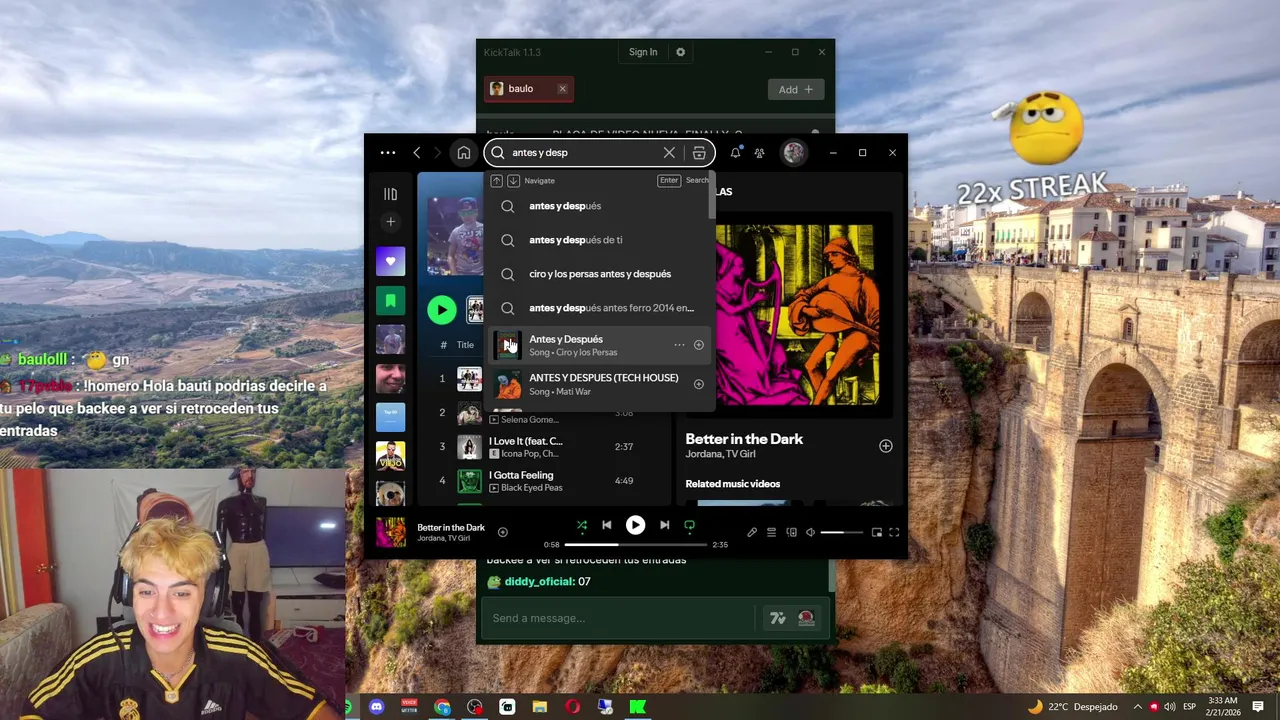This screenshot has width=1280, height=720.
Task: Enter Spotify full screen view
Action: (x=894, y=533)
